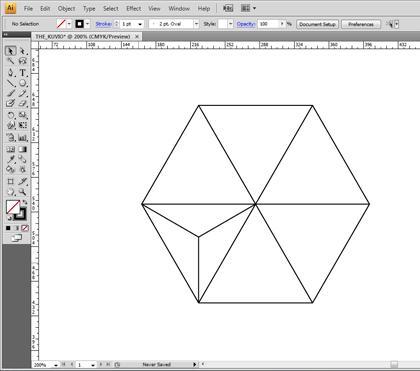The width and height of the screenshot is (420, 371).
Task: Click the Stroke panel link
Action: click(104, 24)
